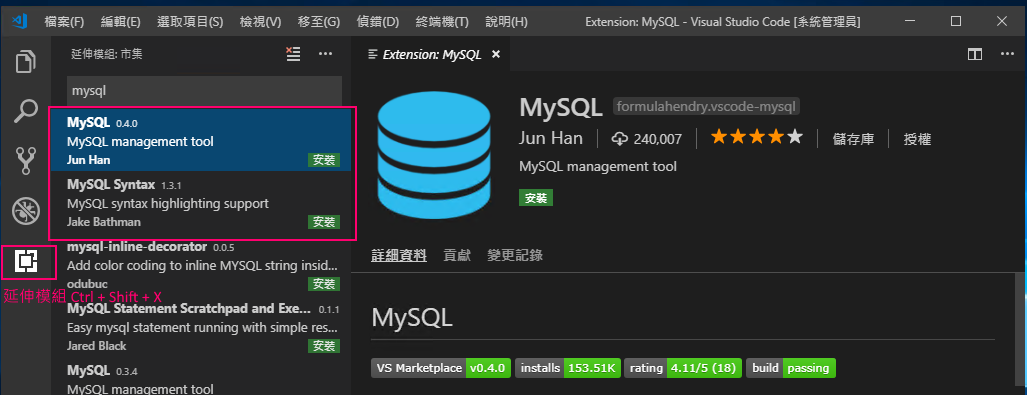Open the Debug view icon
Viewport: 1027px width, 395px height.
(x=26, y=211)
